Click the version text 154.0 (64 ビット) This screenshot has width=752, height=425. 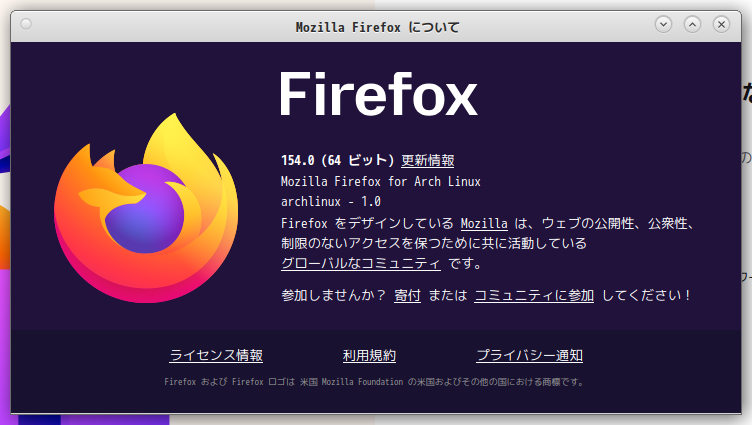point(338,160)
